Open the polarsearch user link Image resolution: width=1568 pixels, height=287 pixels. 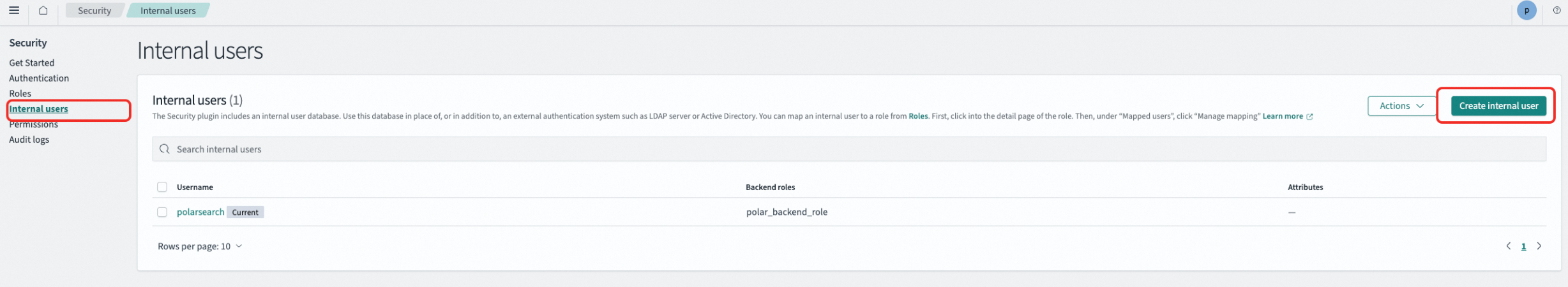click(x=200, y=212)
